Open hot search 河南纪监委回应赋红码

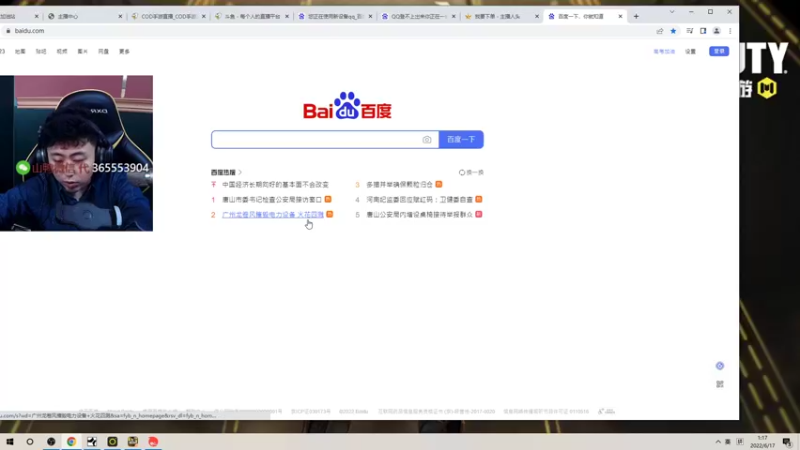(x=419, y=199)
